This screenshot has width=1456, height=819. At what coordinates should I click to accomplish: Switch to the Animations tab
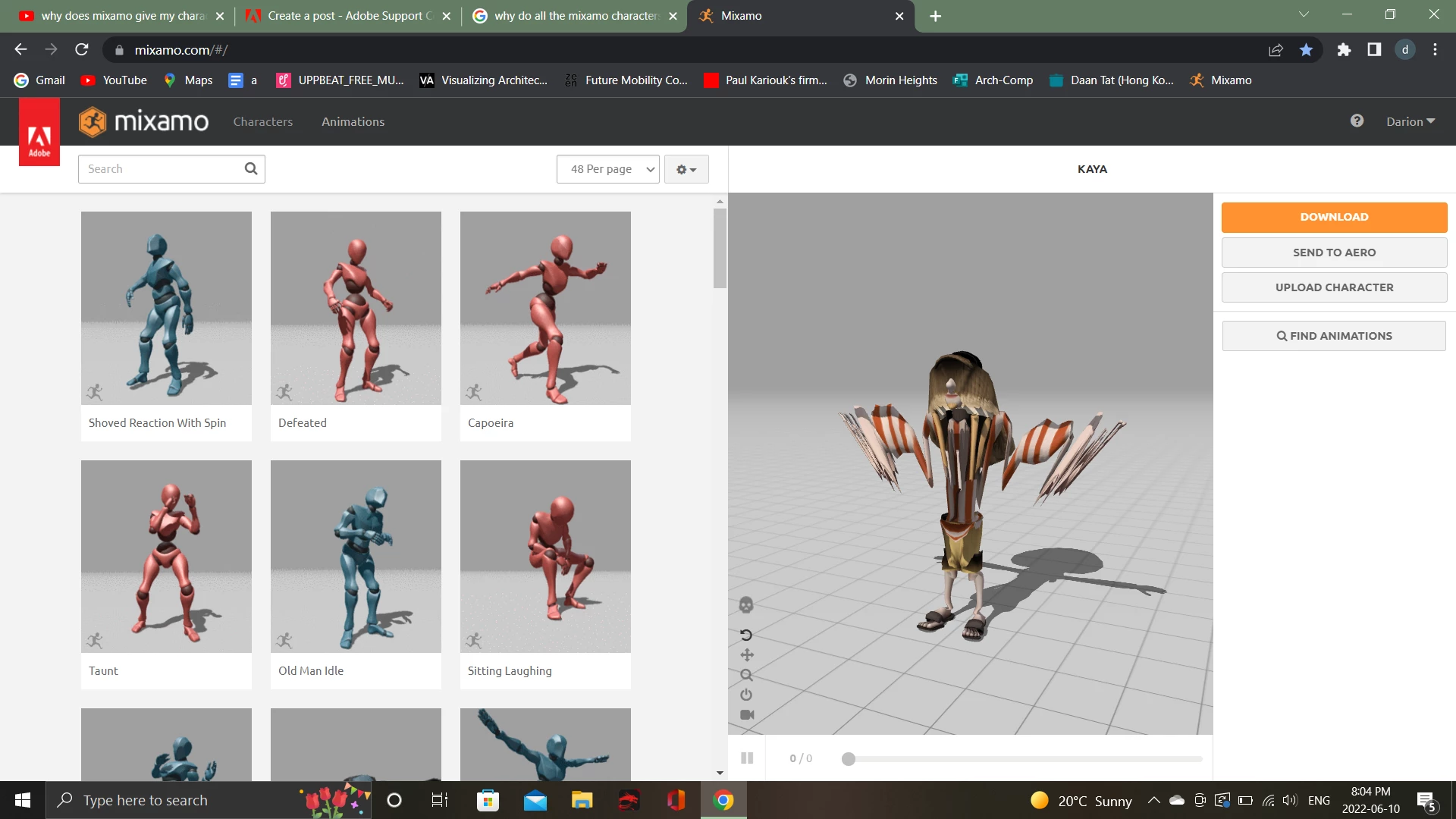point(353,121)
